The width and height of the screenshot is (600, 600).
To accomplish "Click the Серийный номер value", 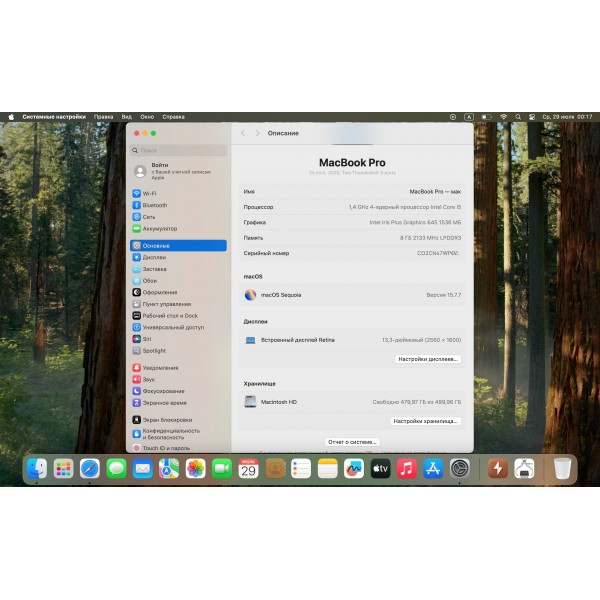I will [x=438, y=253].
